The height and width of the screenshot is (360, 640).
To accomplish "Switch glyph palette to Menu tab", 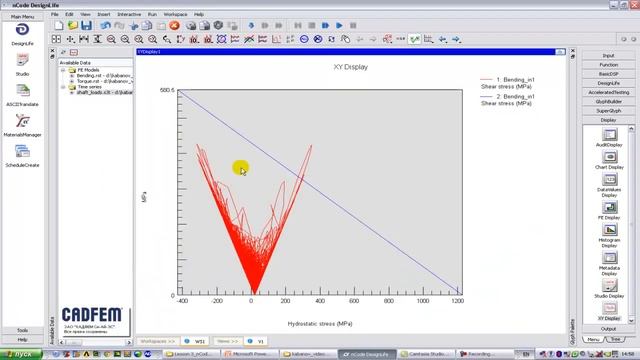I will pyautogui.click(x=593, y=340).
